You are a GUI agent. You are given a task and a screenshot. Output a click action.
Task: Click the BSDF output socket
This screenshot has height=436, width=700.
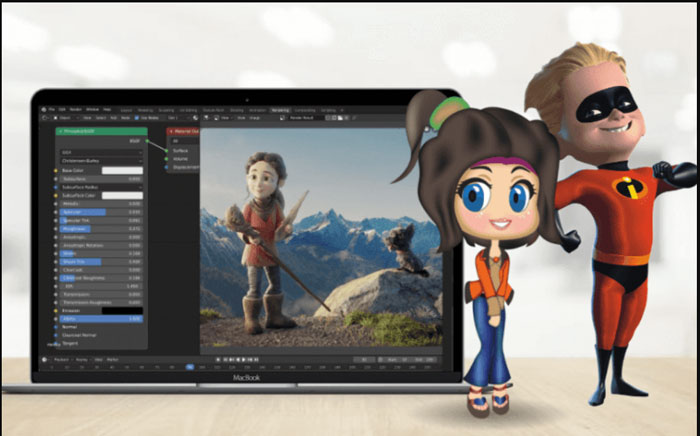147,141
